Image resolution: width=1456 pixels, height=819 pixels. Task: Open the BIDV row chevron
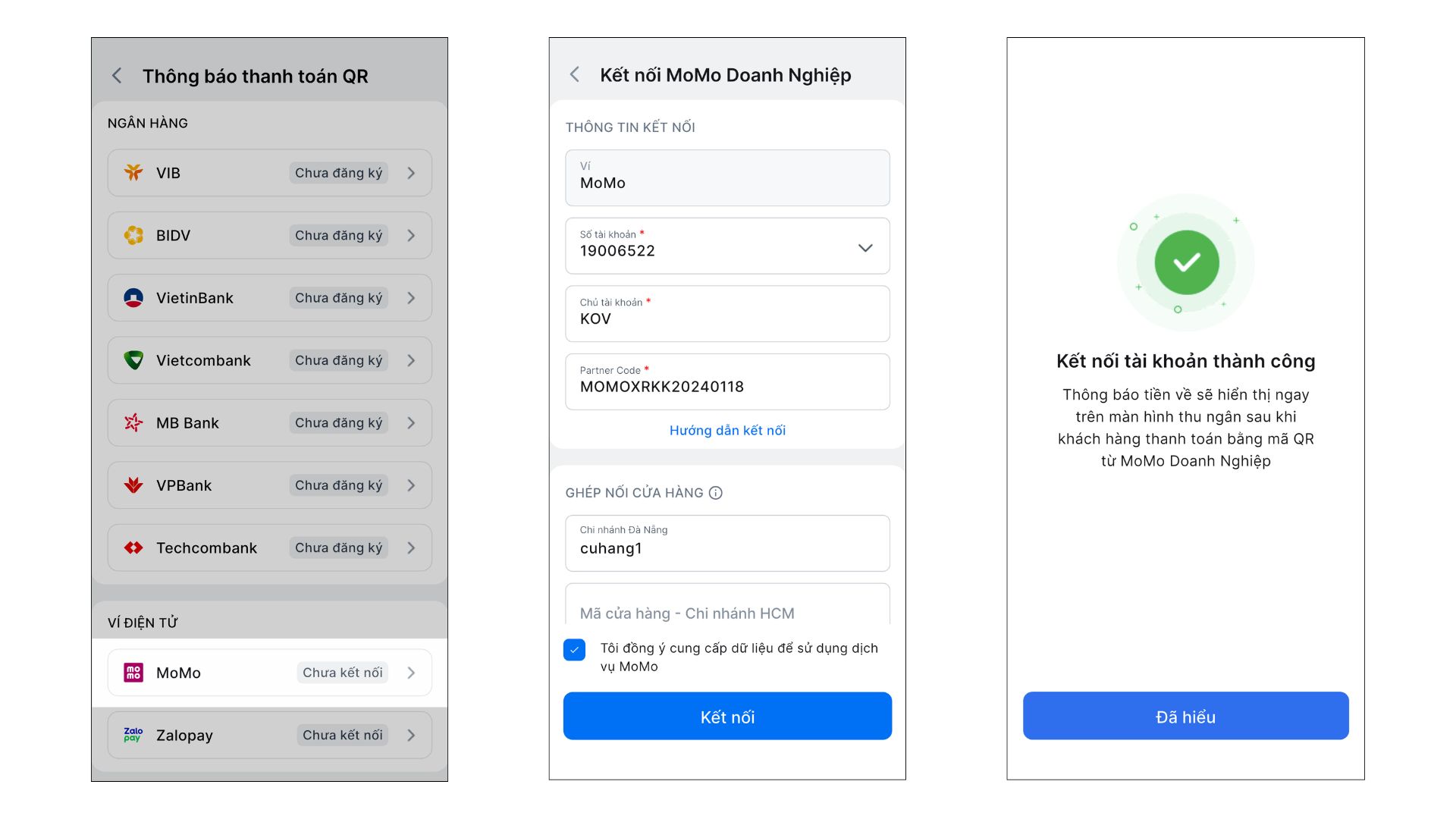(x=411, y=236)
